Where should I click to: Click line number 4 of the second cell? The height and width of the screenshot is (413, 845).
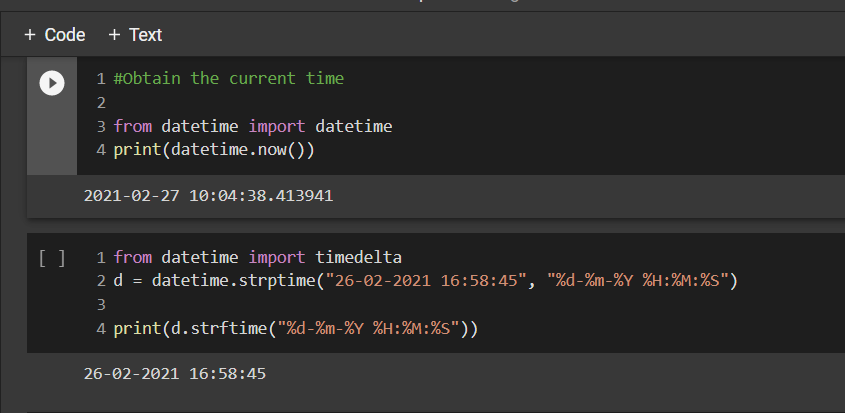[x=101, y=328]
